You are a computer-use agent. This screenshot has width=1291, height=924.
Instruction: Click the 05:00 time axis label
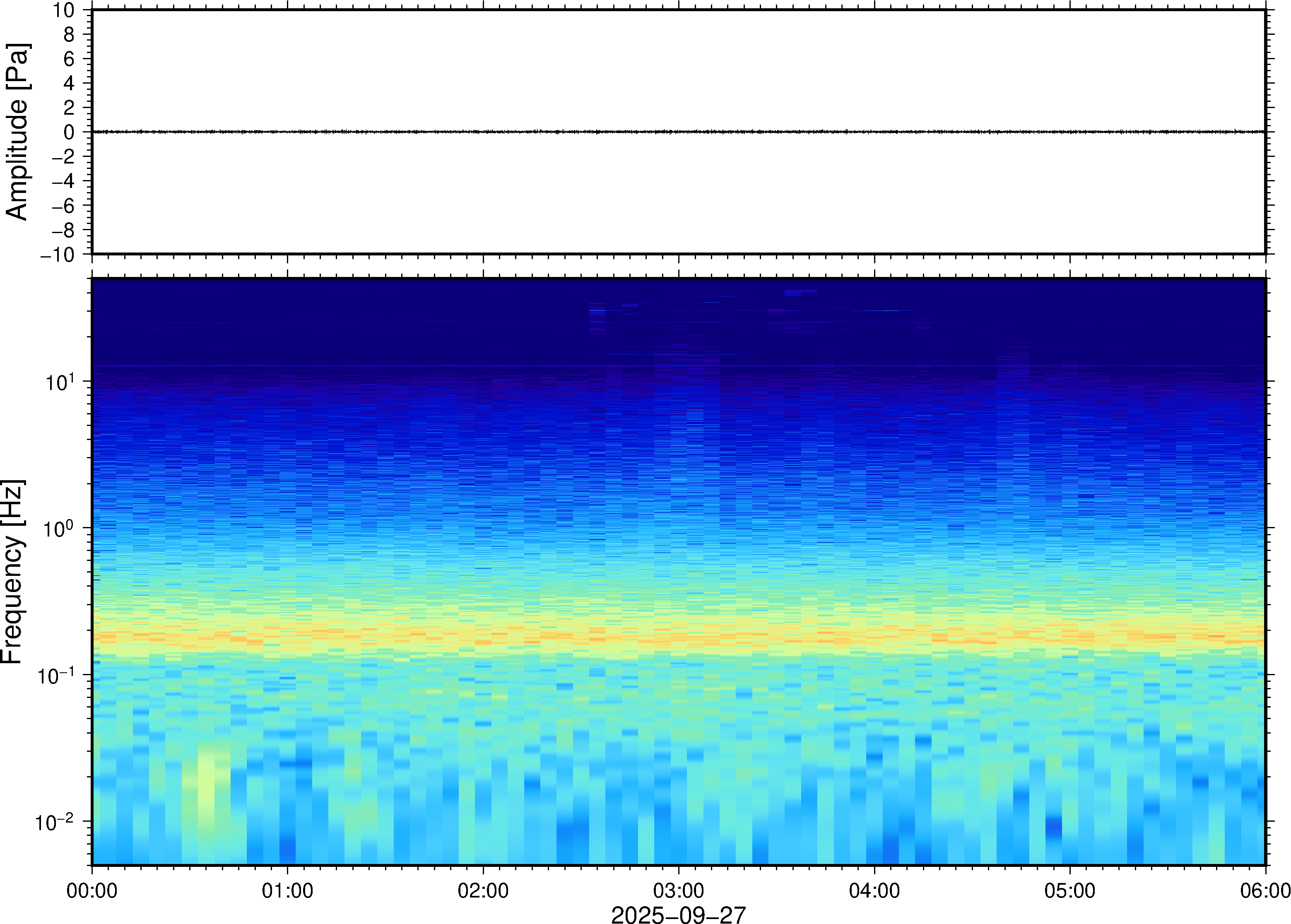(x=1069, y=890)
